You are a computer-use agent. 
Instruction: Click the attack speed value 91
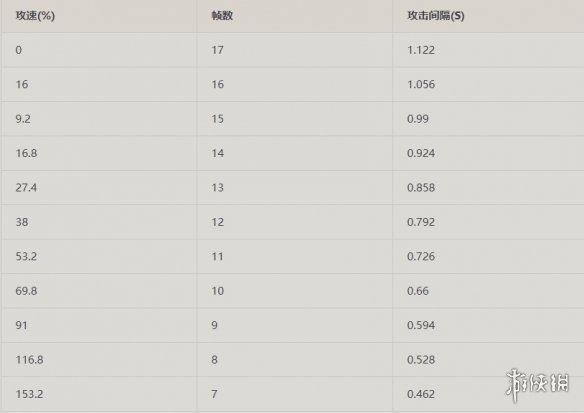(x=21, y=325)
